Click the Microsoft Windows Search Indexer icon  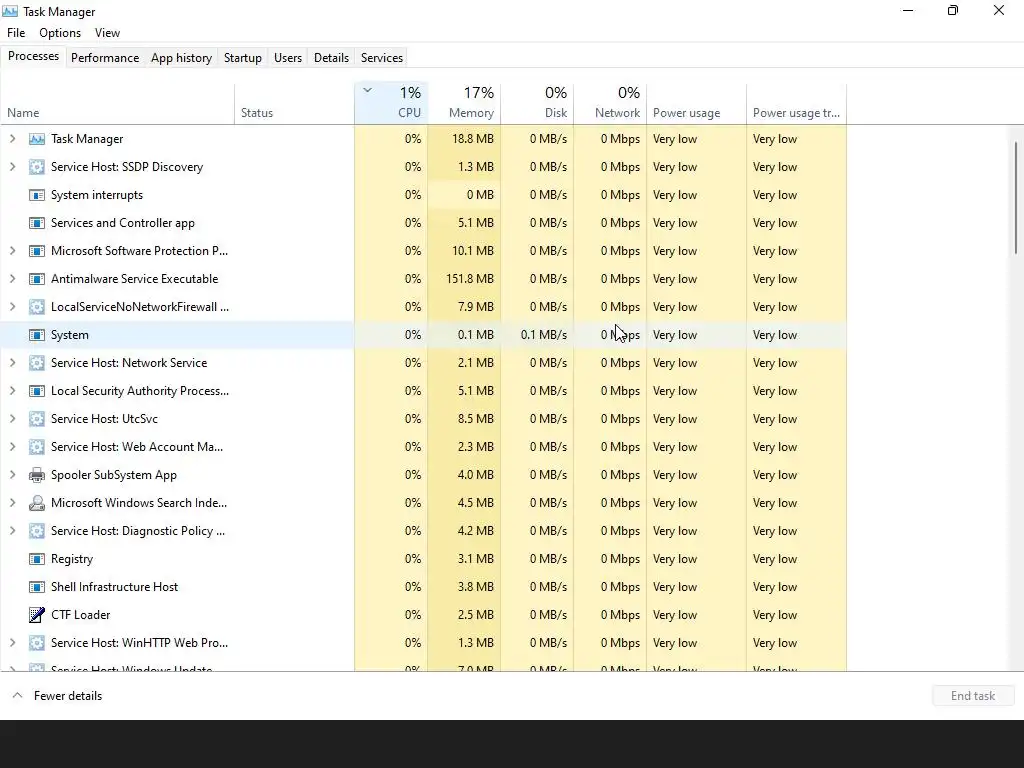tap(37, 503)
